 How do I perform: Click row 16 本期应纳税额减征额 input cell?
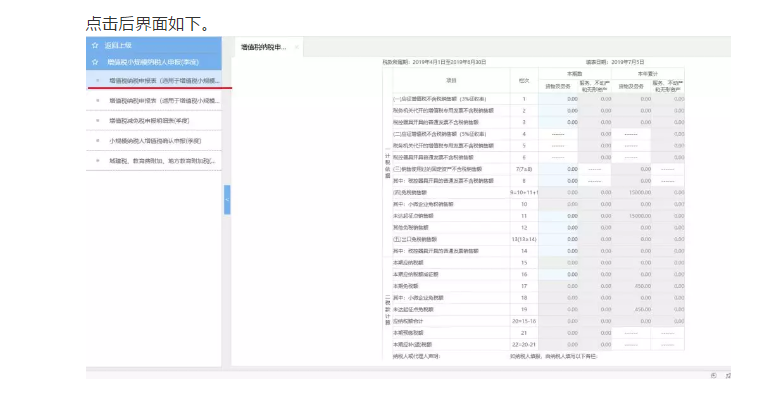coord(558,274)
